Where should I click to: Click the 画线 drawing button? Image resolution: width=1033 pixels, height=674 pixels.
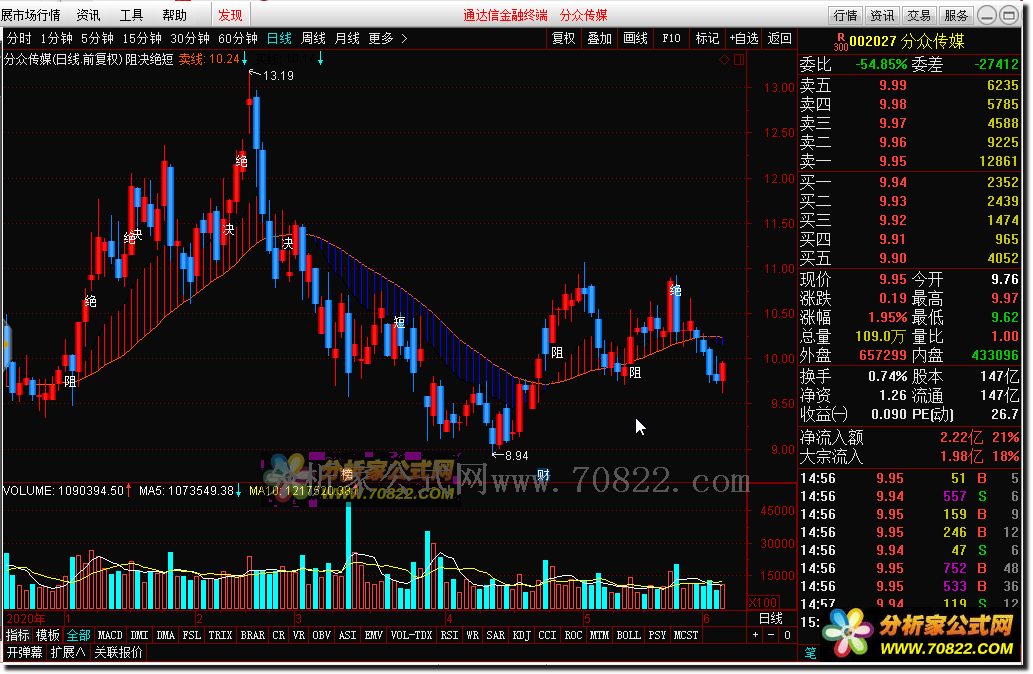pos(636,39)
